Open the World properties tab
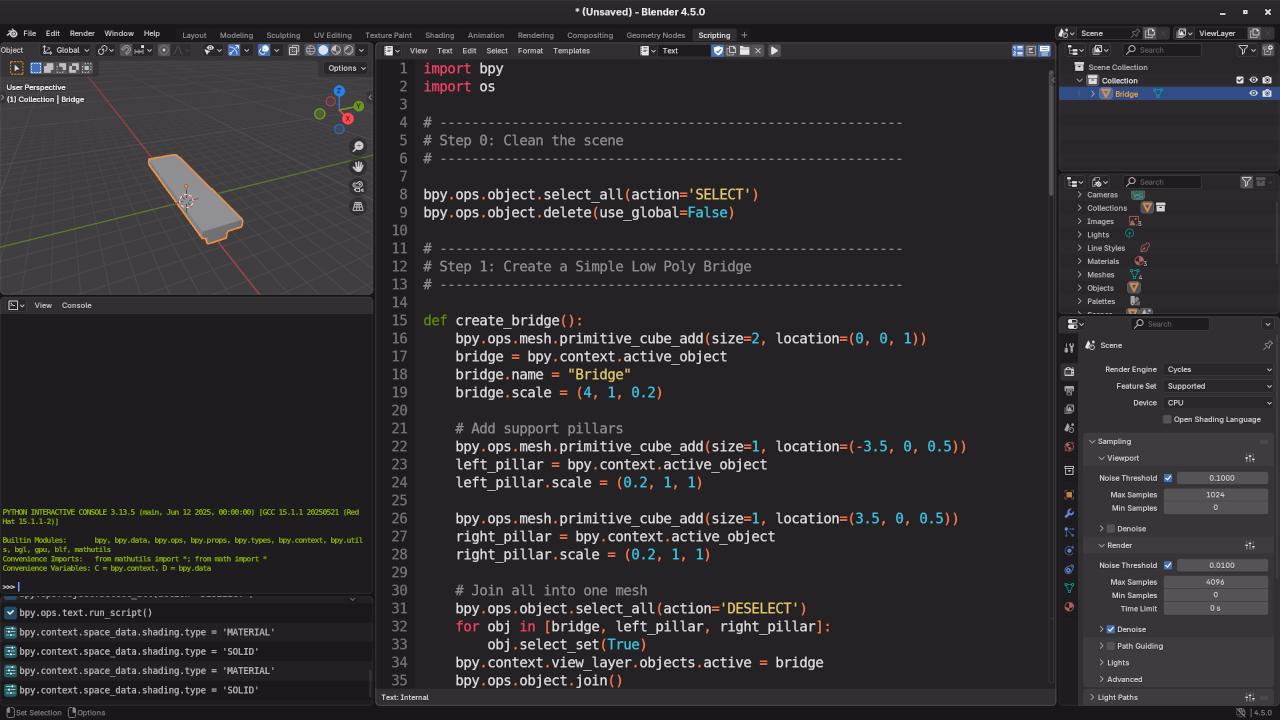 click(x=1069, y=447)
